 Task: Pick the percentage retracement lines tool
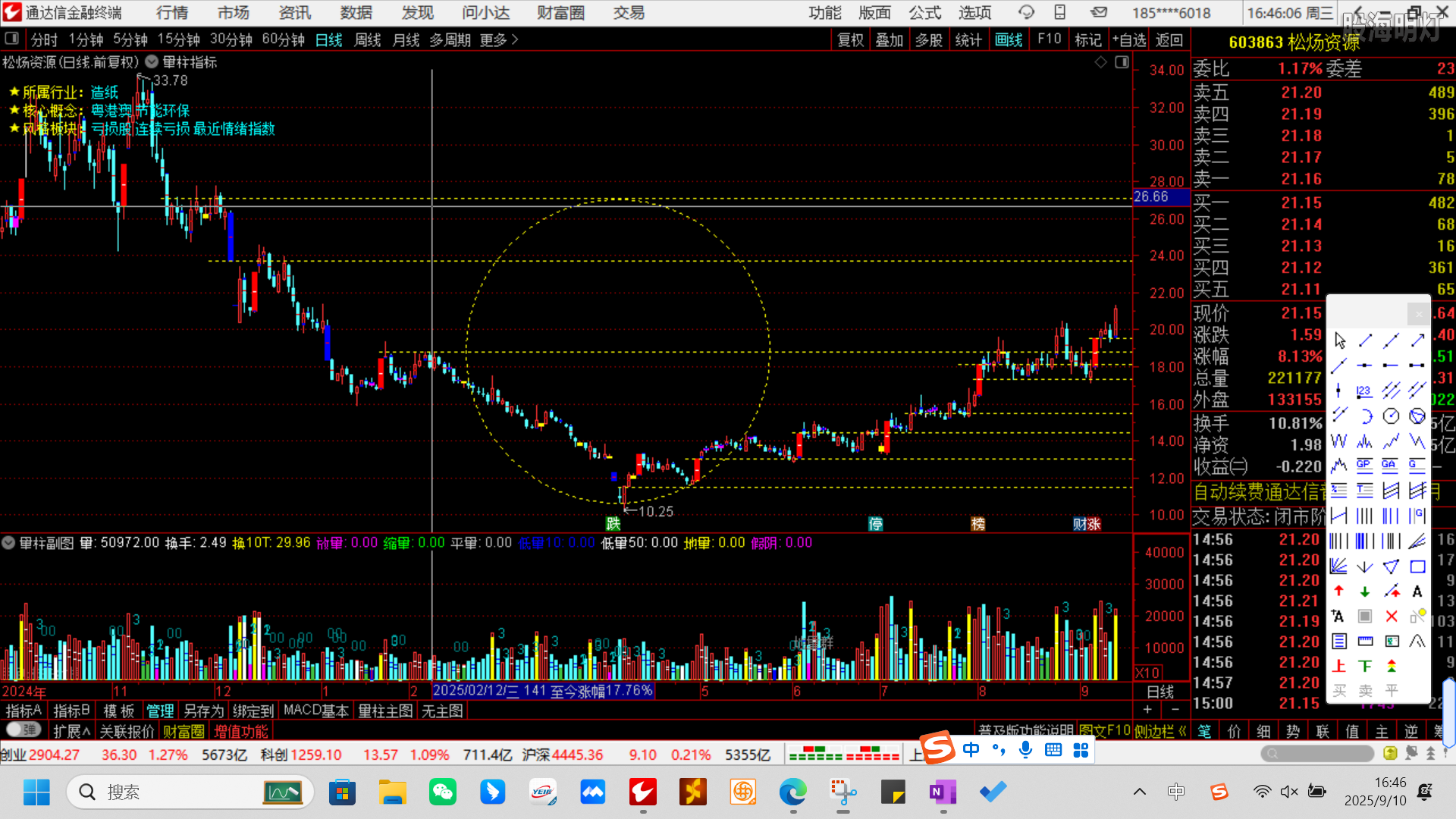tap(1339, 491)
